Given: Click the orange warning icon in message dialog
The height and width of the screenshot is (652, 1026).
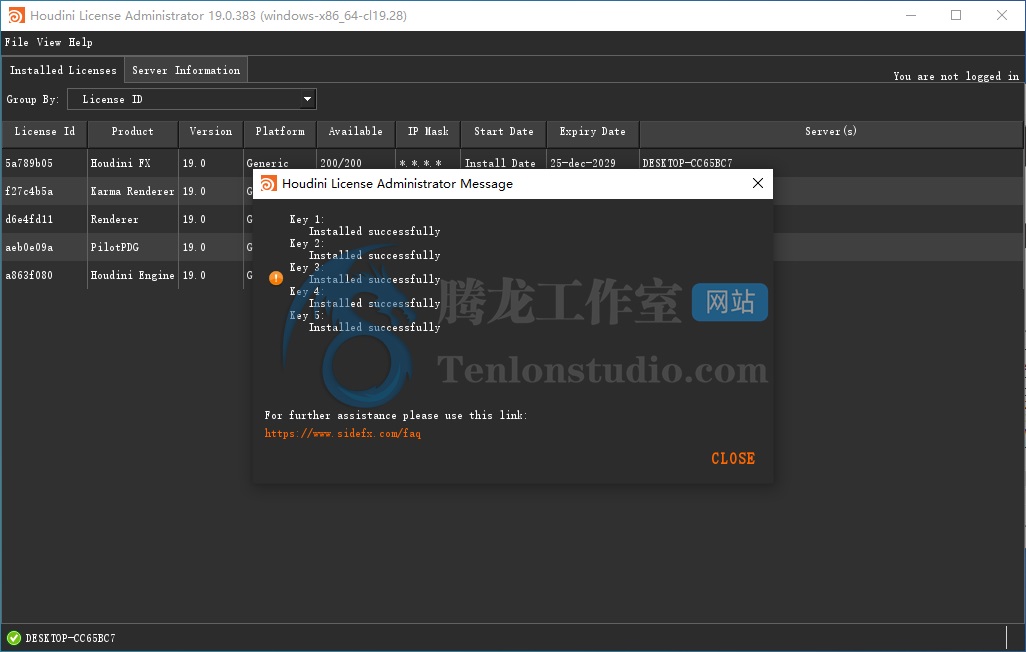Looking at the screenshot, I should [x=276, y=278].
